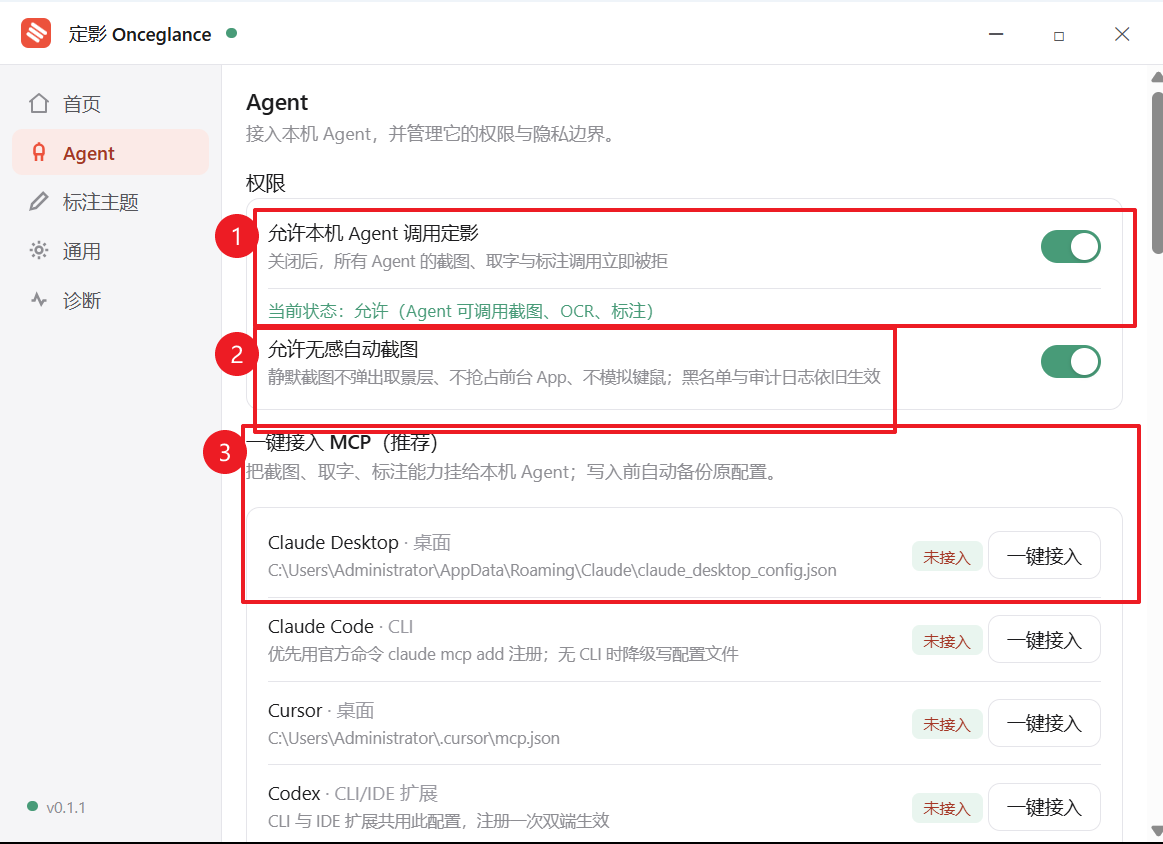Go to 标注主题 settings
This screenshot has width=1163, height=844.
[111, 202]
